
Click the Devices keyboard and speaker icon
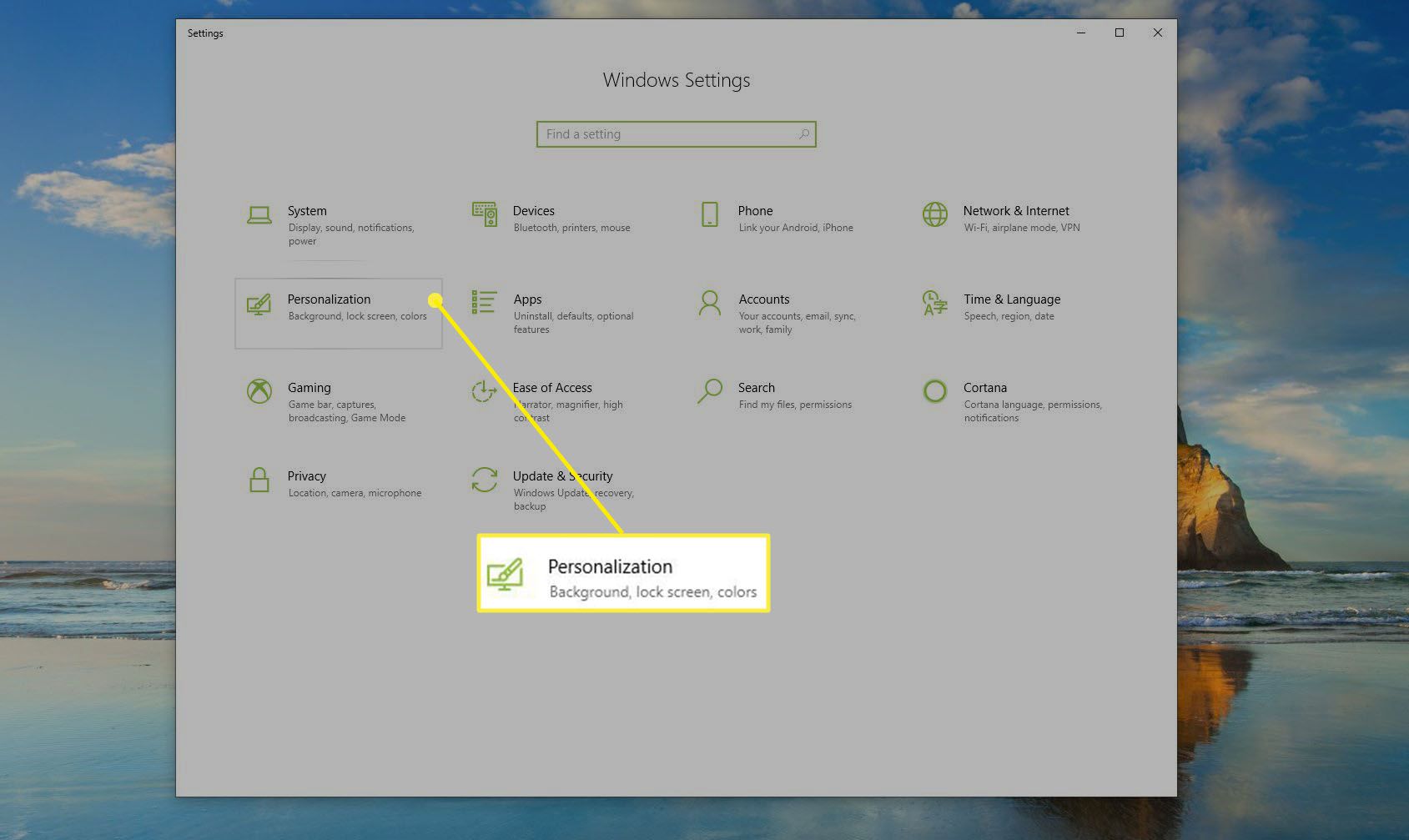tap(485, 214)
